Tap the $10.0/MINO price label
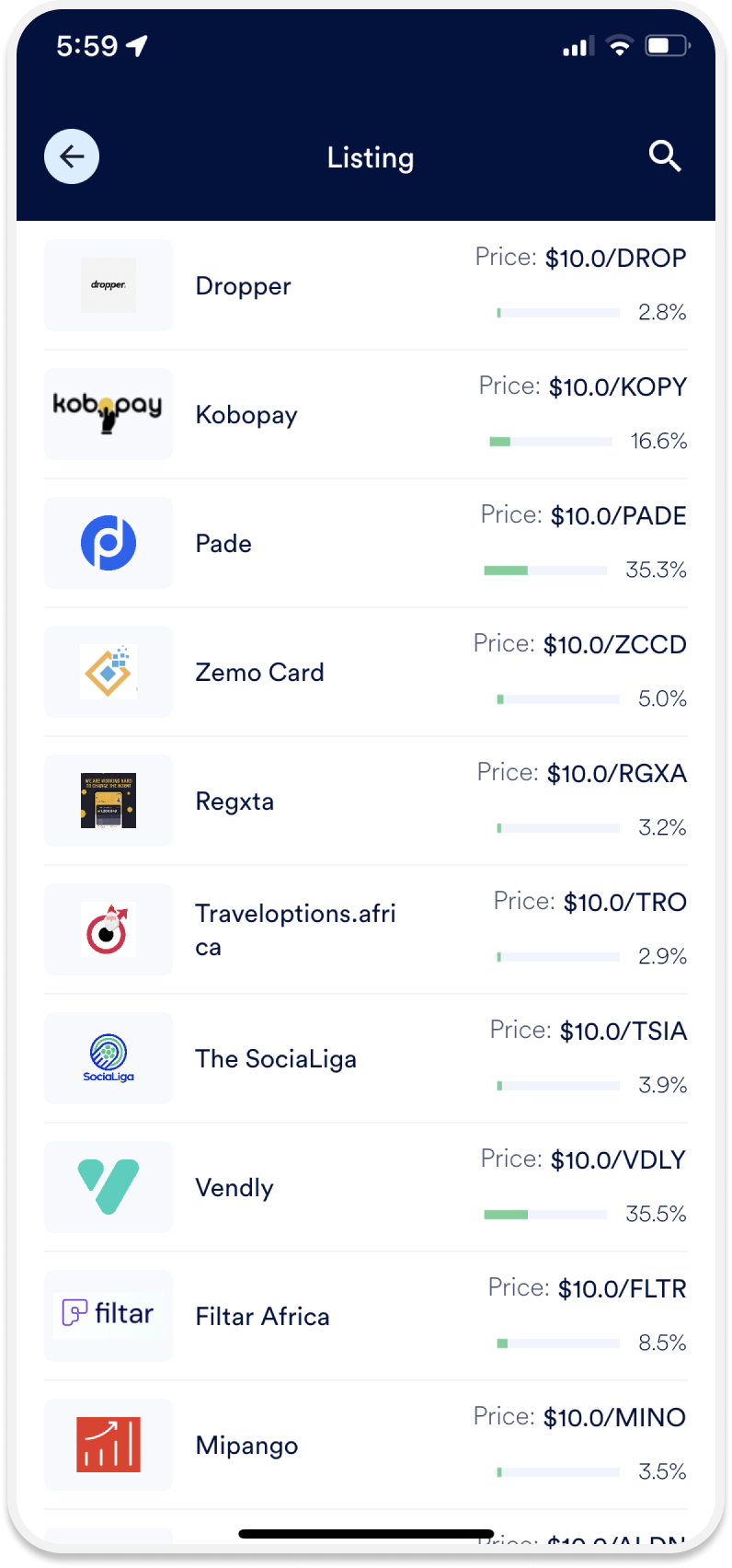The height and width of the screenshot is (1568, 732). [x=614, y=1418]
